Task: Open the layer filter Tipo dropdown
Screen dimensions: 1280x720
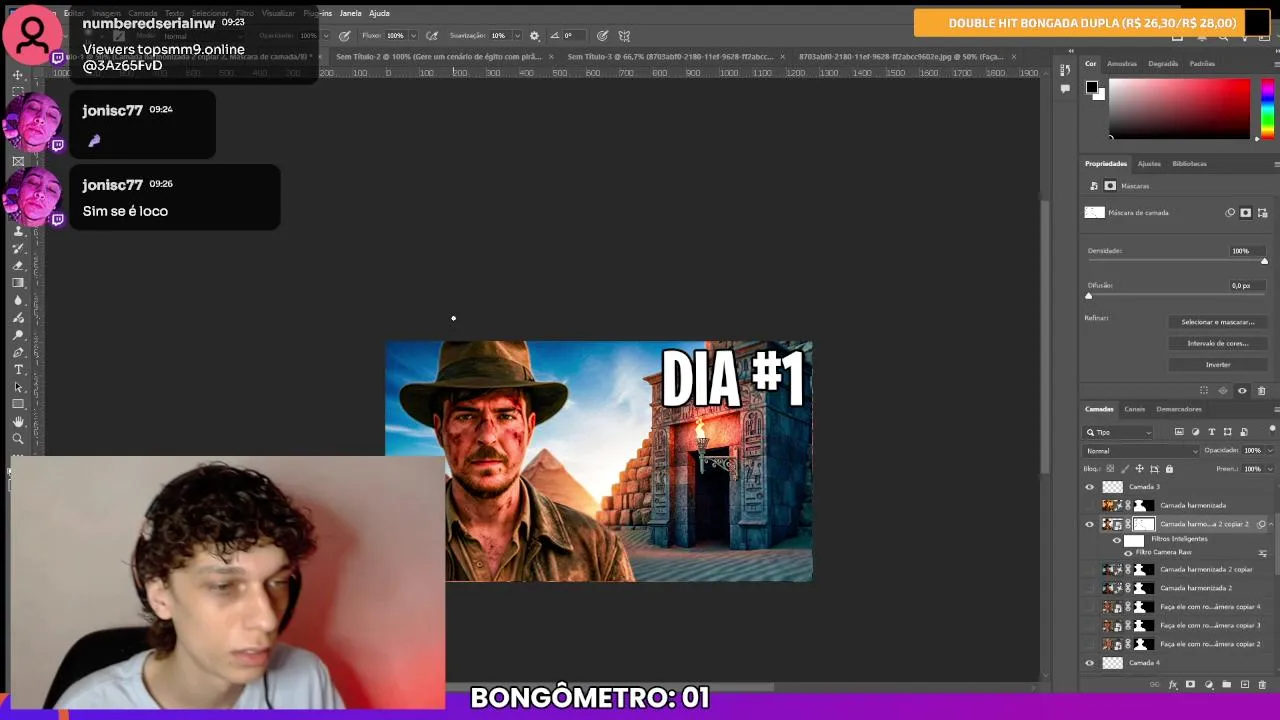Action: [x=1118, y=432]
